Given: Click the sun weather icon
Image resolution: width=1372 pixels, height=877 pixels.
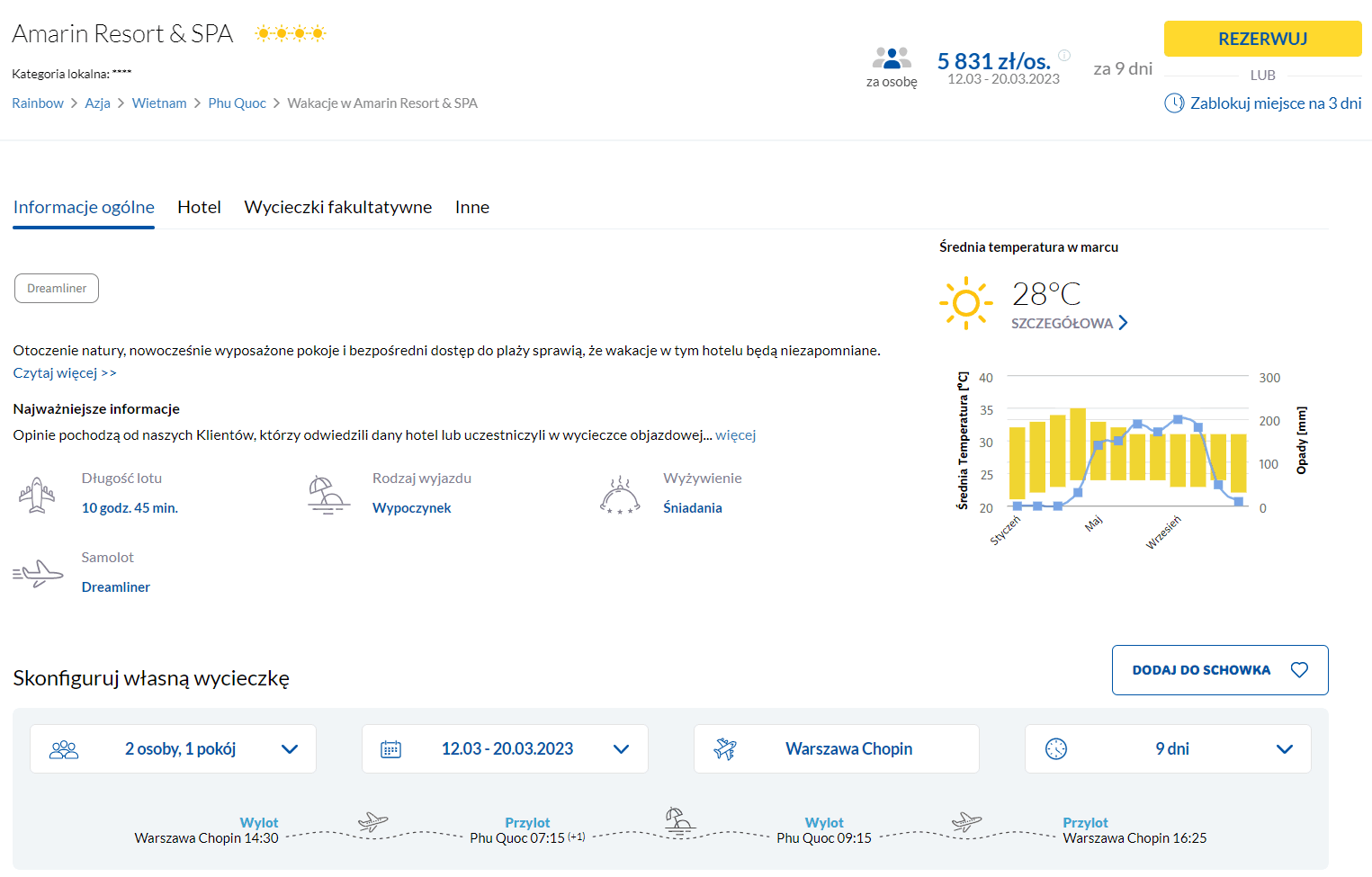Looking at the screenshot, I should point(966,303).
